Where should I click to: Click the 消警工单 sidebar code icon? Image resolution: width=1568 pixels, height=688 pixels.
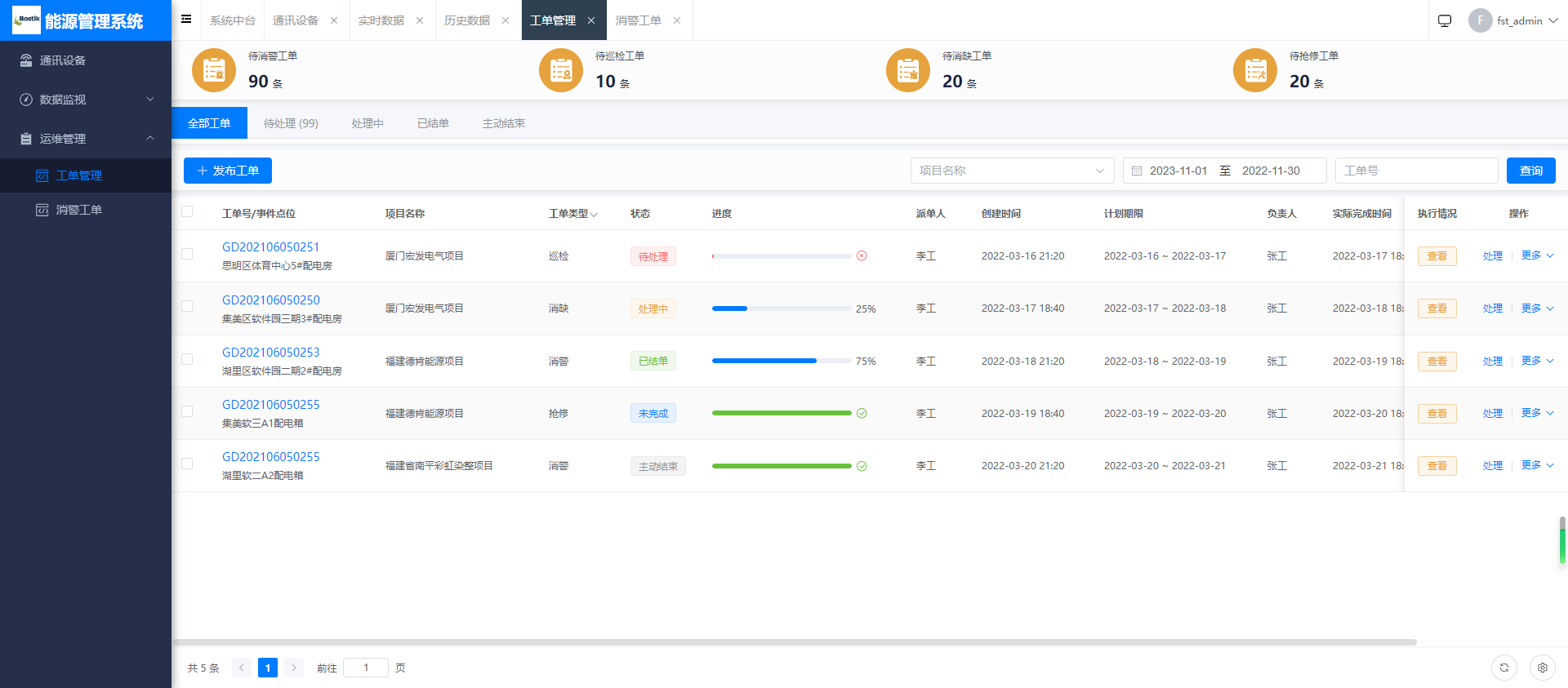tap(42, 210)
